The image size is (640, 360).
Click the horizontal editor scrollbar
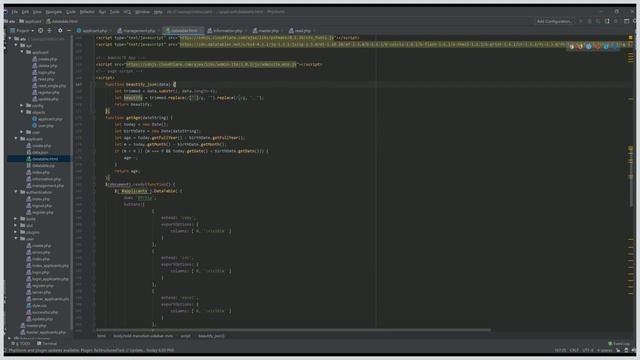click(293, 330)
